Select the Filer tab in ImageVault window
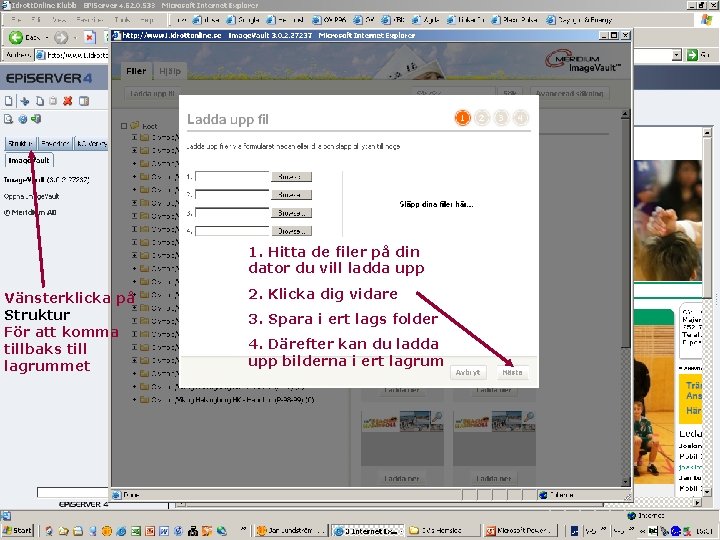 [136, 71]
